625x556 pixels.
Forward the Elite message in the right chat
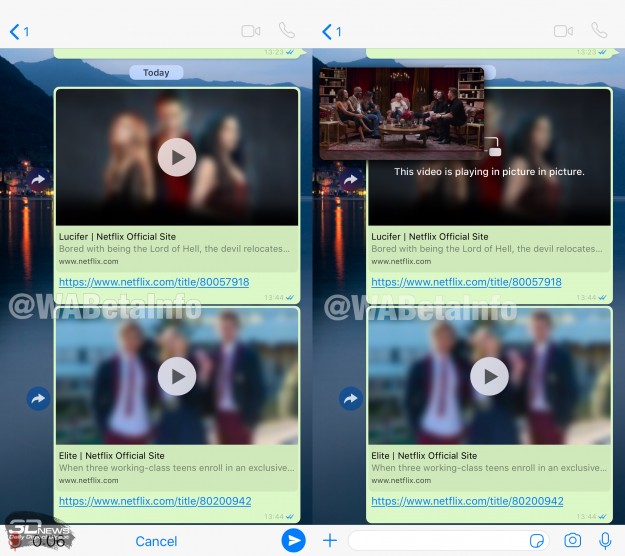pos(351,399)
